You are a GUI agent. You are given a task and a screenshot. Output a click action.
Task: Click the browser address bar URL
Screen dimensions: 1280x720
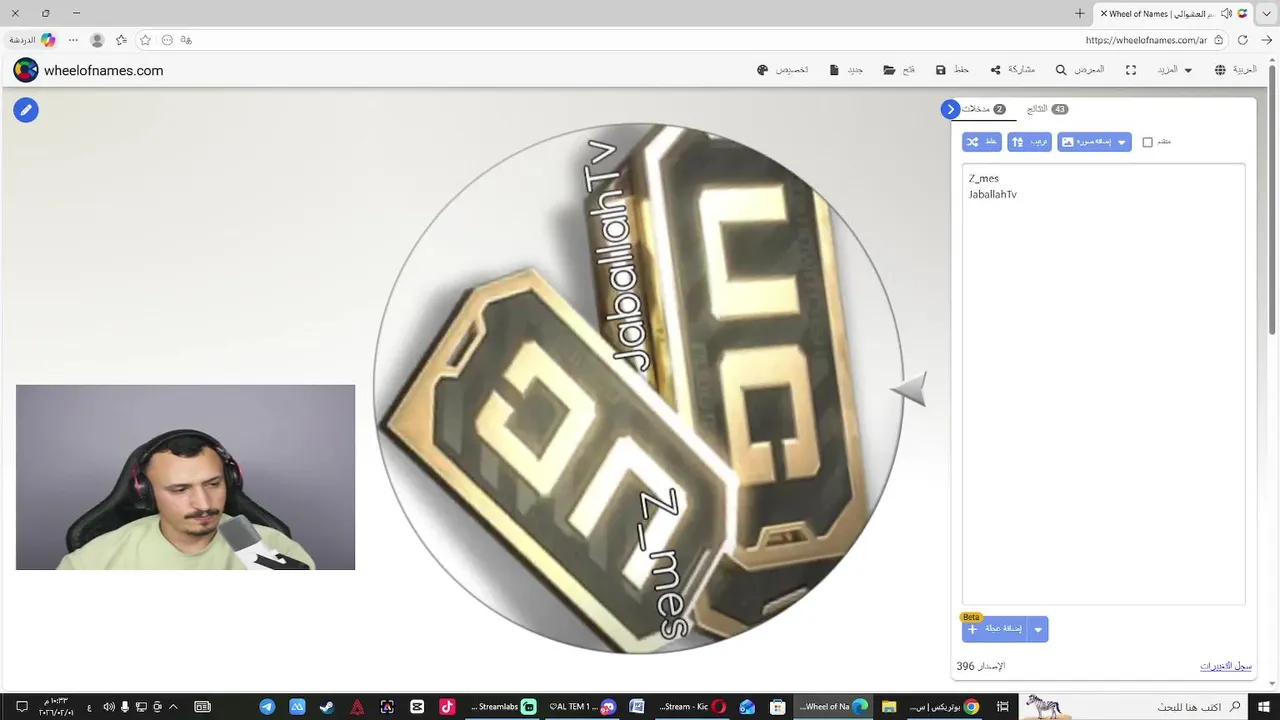coord(1146,40)
